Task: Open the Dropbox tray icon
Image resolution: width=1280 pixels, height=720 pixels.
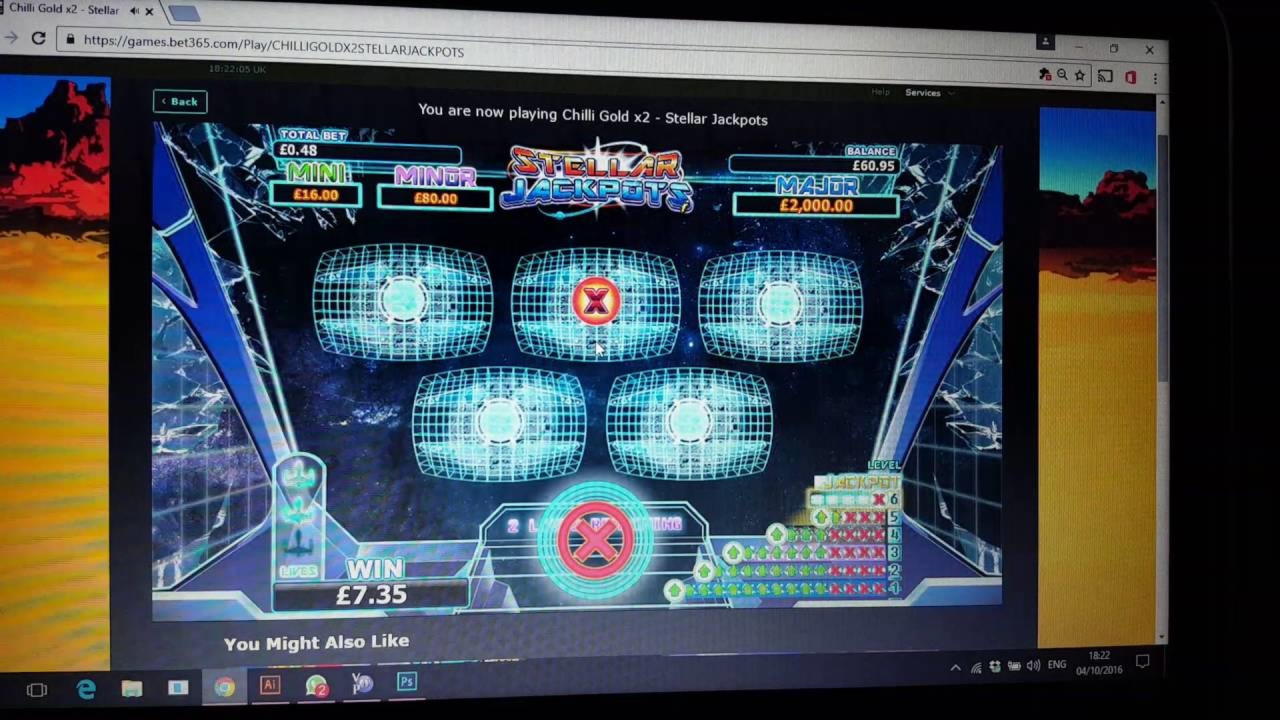Action: 995,667
